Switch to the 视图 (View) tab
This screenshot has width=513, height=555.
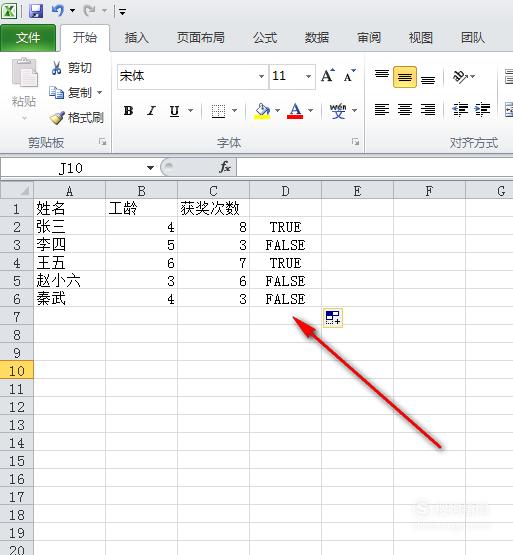pos(421,38)
